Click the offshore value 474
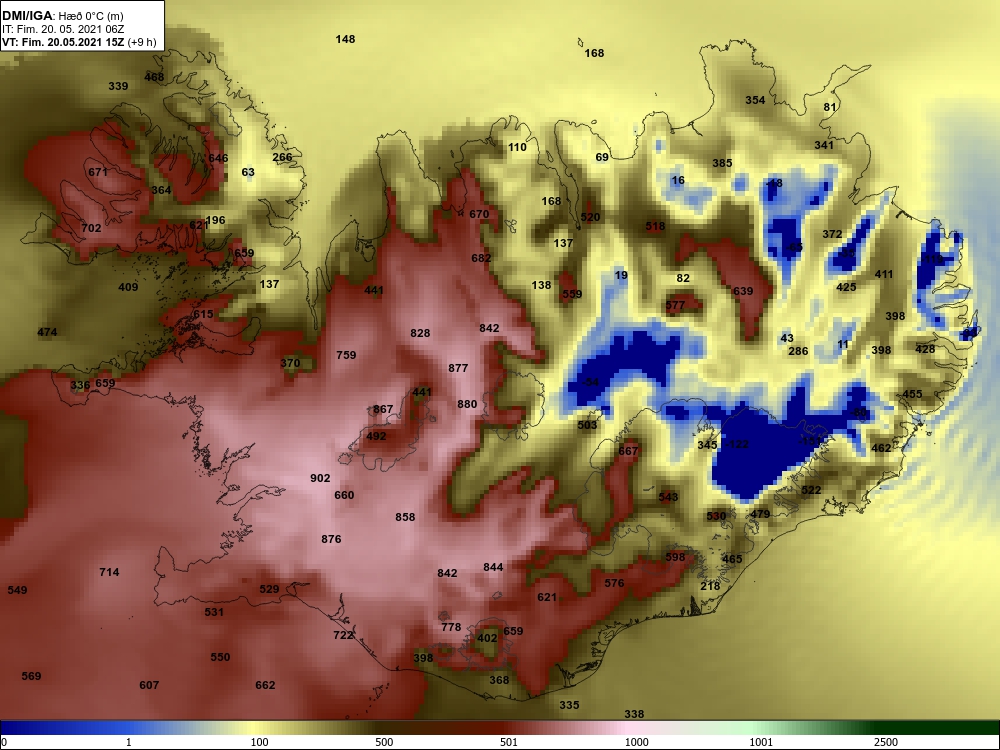1000x750 pixels. (x=47, y=332)
